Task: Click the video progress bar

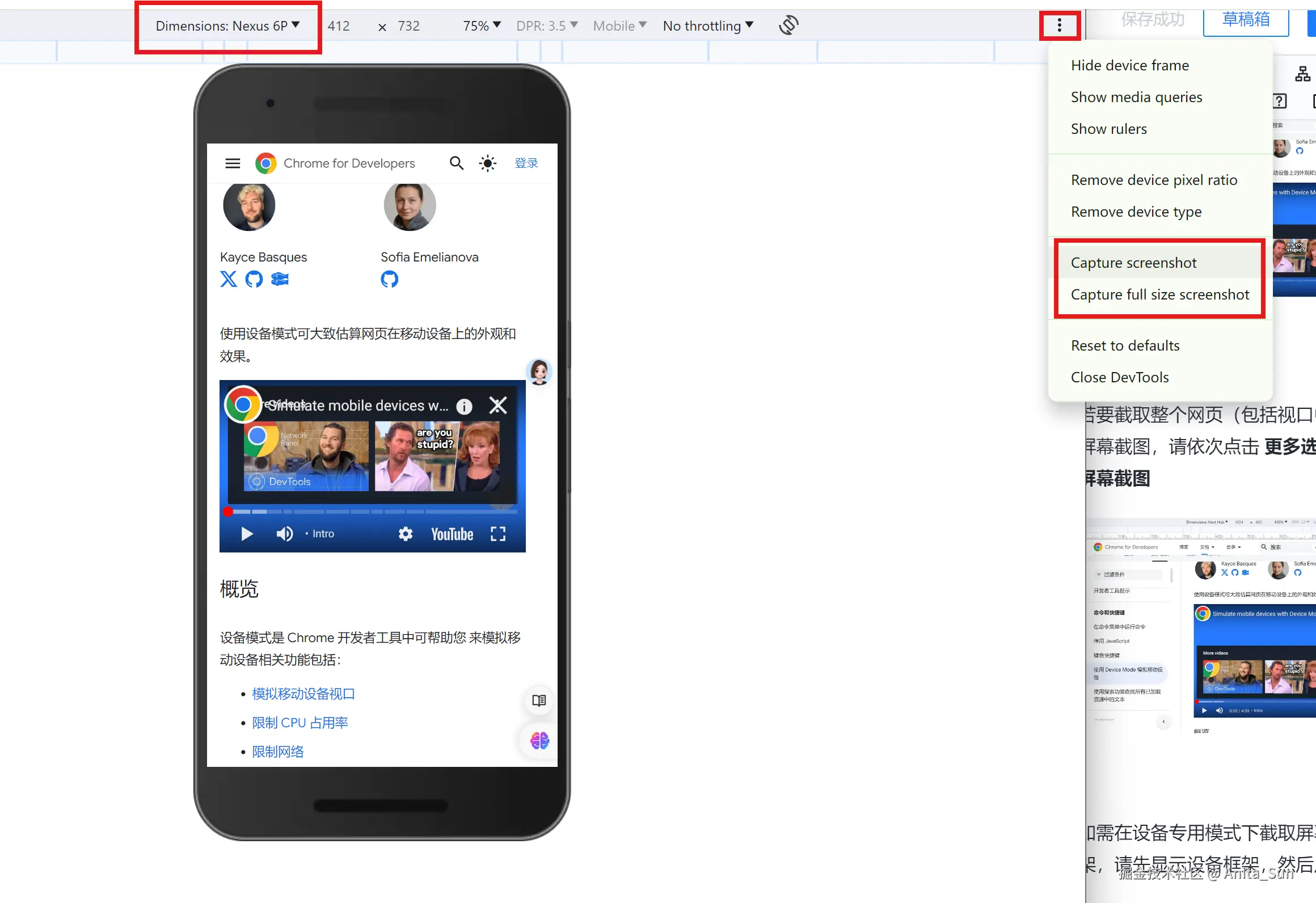Action: pyautogui.click(x=373, y=512)
